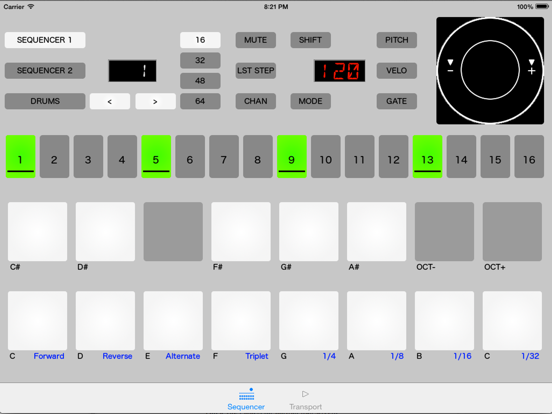Viewport: 552px width, 414px height.
Task: Go to previous page with < button
Action: (x=110, y=101)
